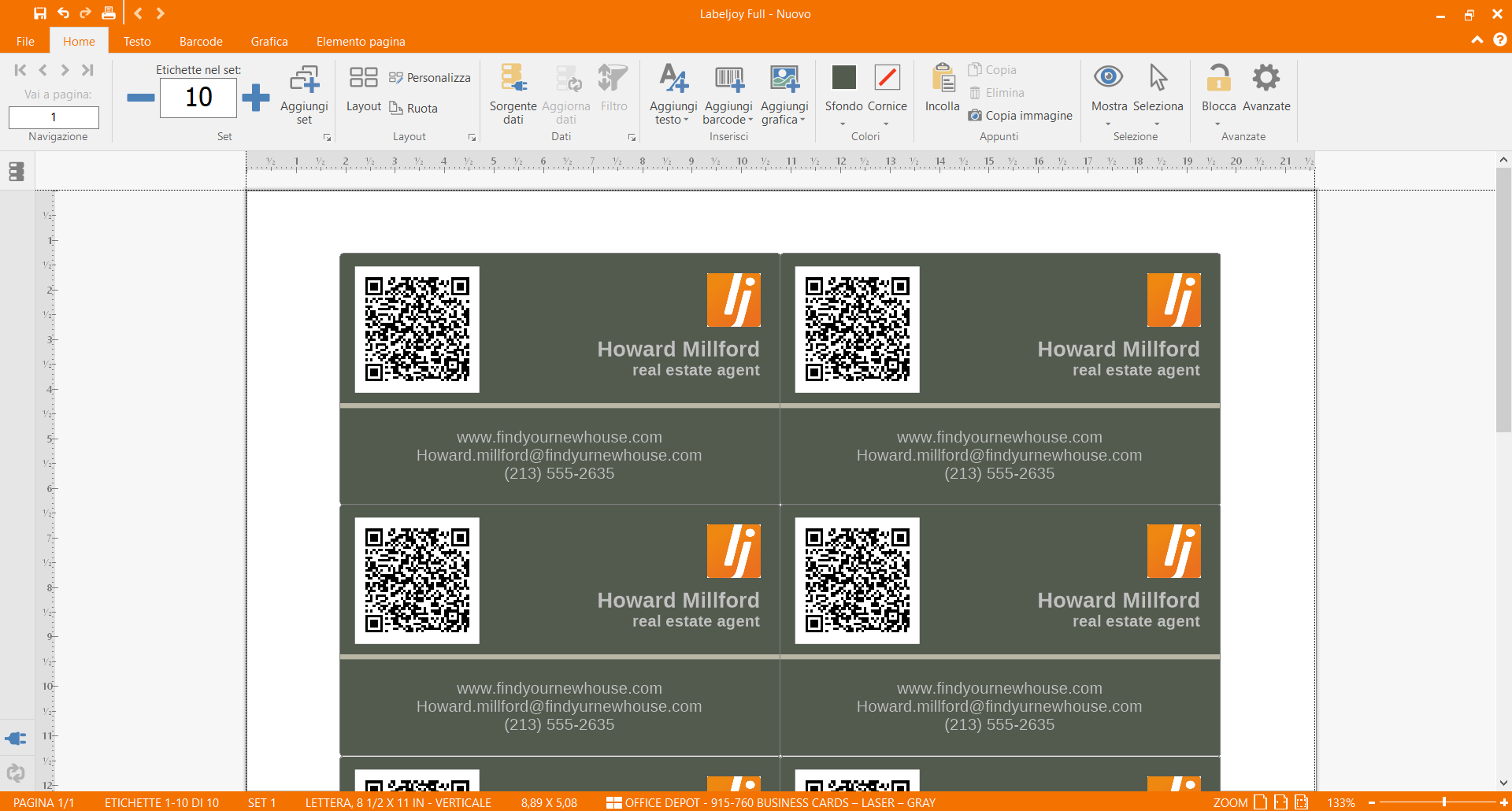Click zoom to label icon in status bar
The height and width of the screenshot is (811, 1512).
1302,802
